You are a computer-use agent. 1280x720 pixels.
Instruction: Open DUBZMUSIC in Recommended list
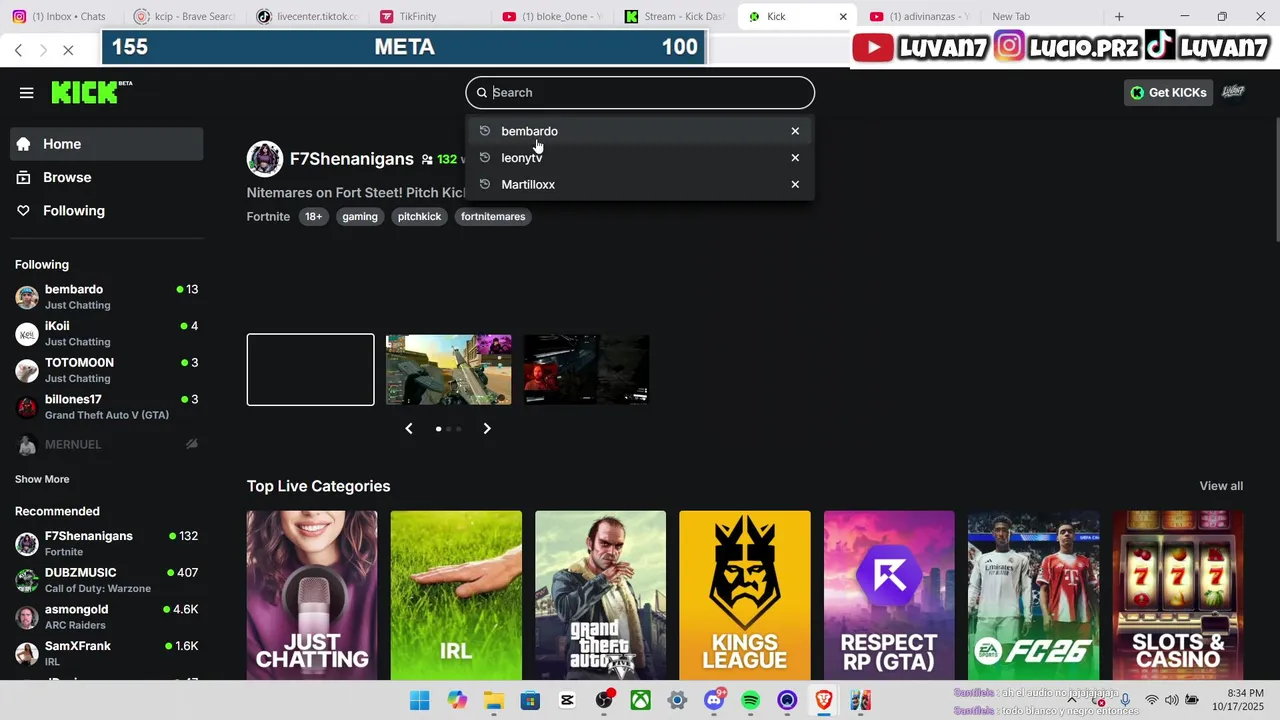point(107,580)
